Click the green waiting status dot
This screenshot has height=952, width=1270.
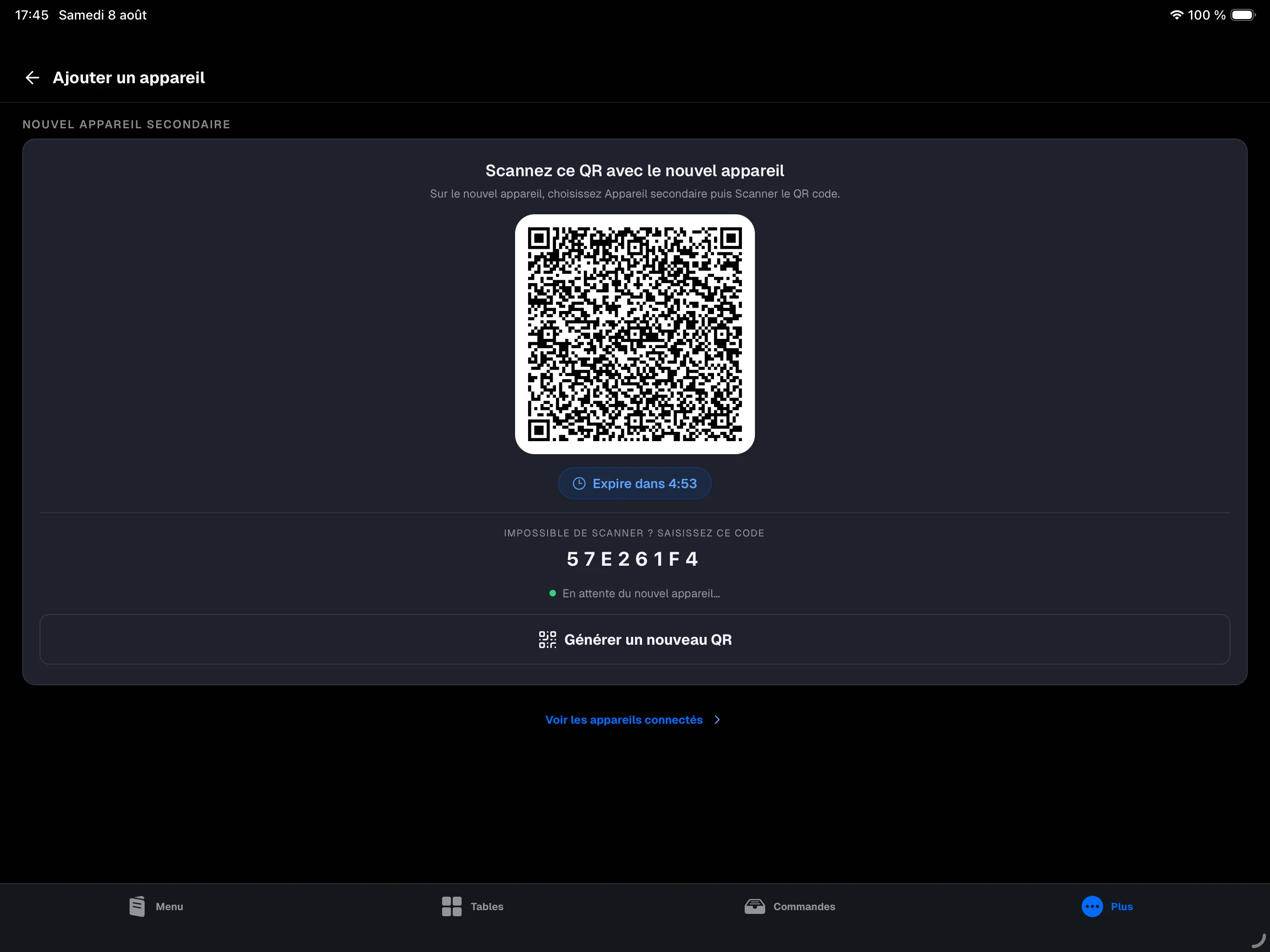pyautogui.click(x=552, y=594)
